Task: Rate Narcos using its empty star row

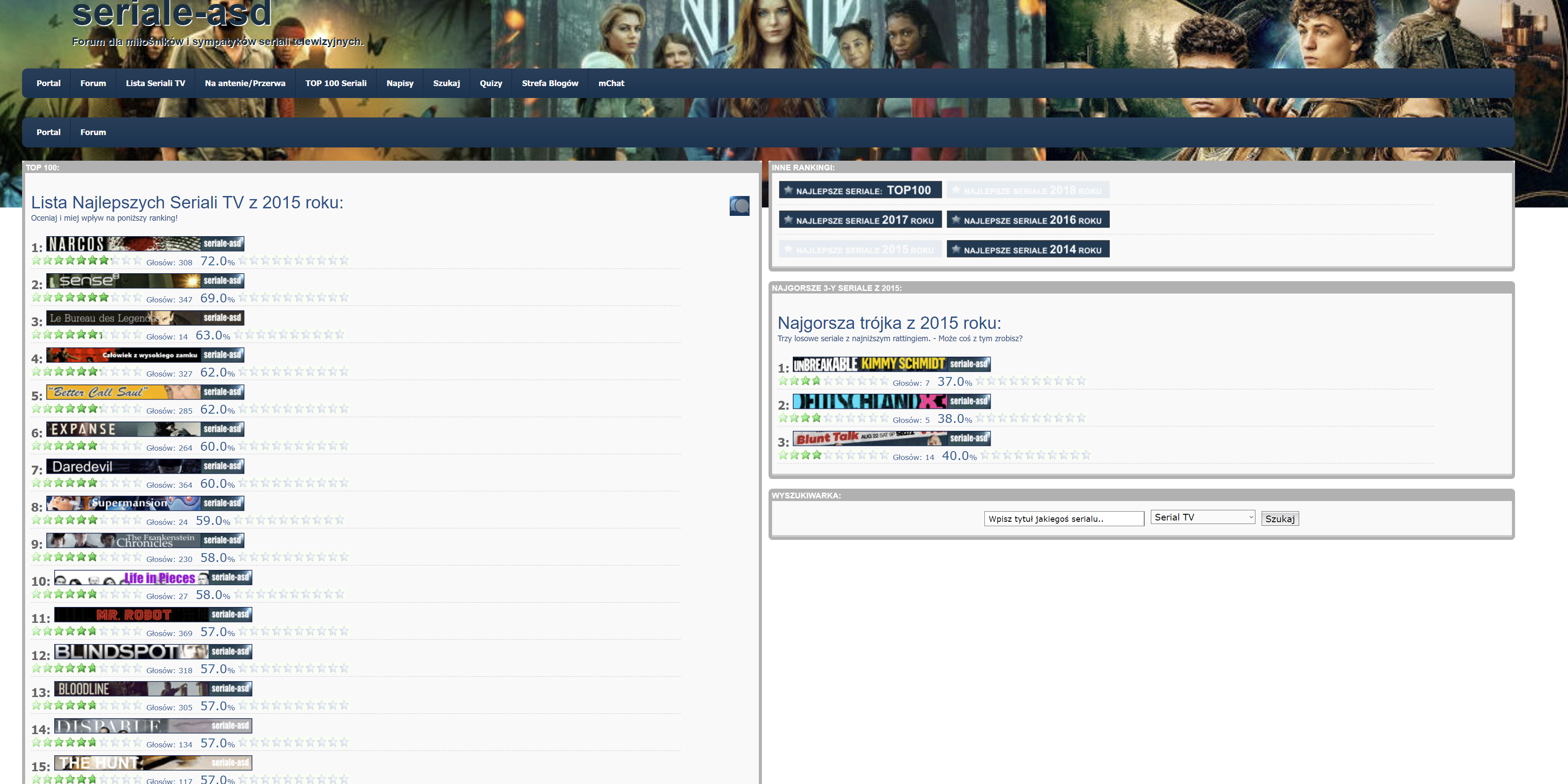Action: point(294,260)
